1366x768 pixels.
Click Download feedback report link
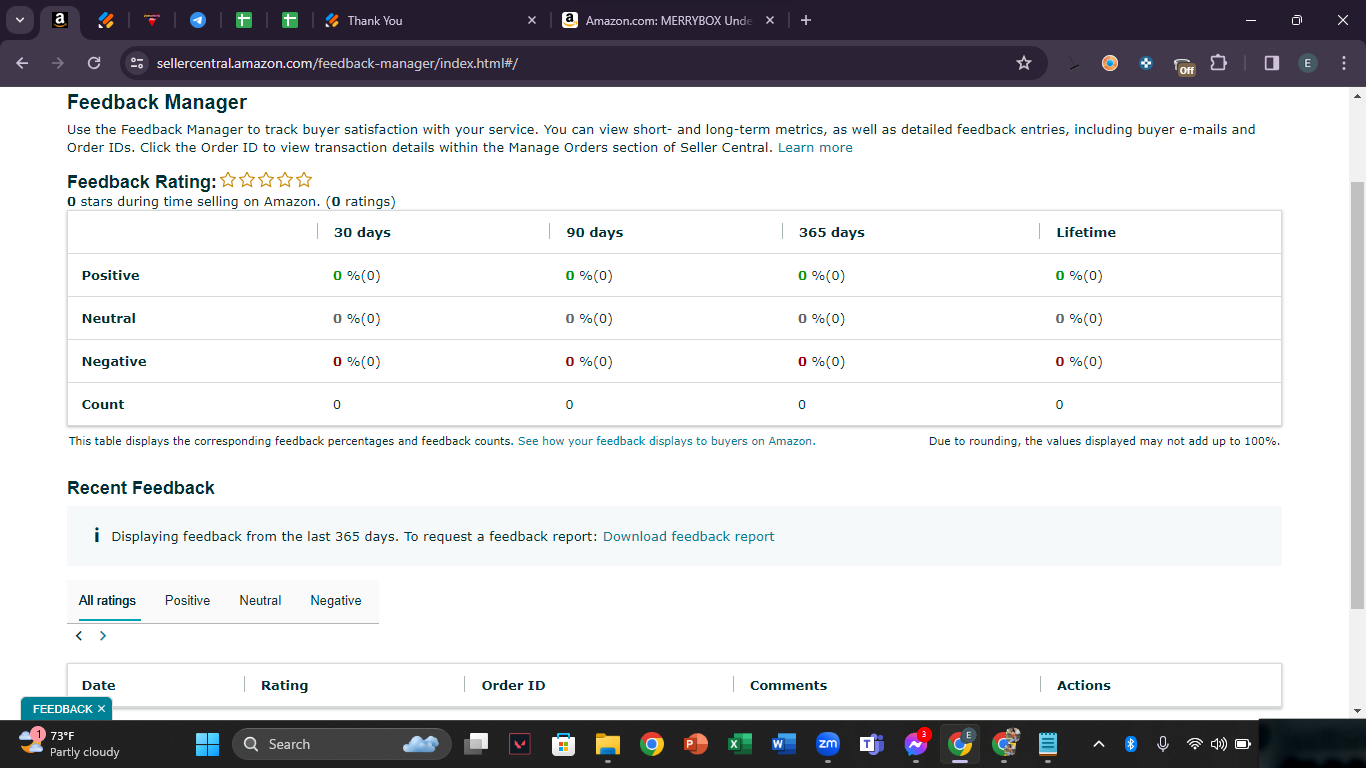pos(688,536)
